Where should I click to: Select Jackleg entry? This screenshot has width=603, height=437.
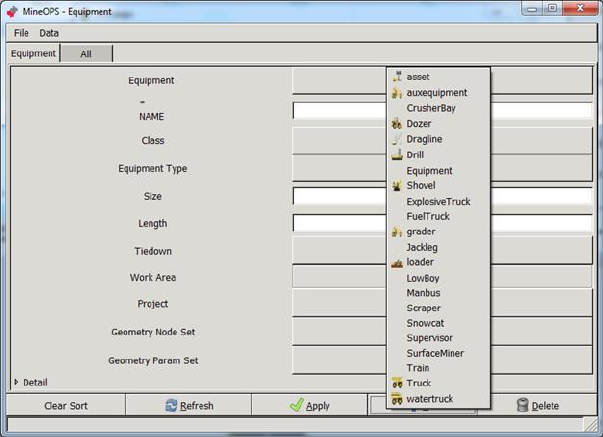(x=438, y=247)
